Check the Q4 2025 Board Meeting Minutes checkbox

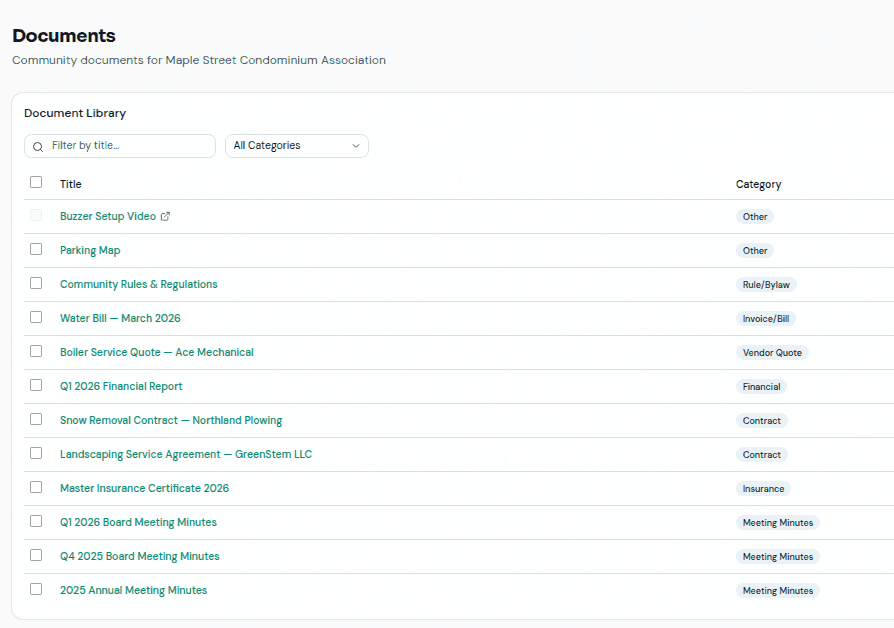pos(36,555)
